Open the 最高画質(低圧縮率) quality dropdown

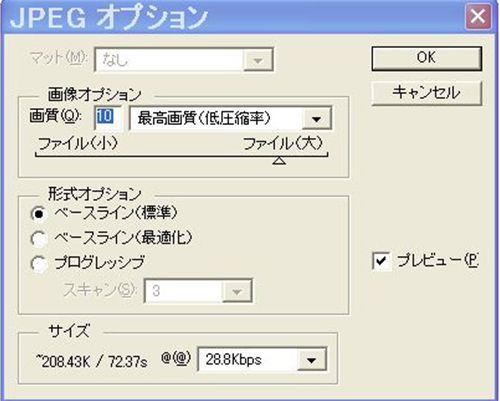[x=317, y=119]
